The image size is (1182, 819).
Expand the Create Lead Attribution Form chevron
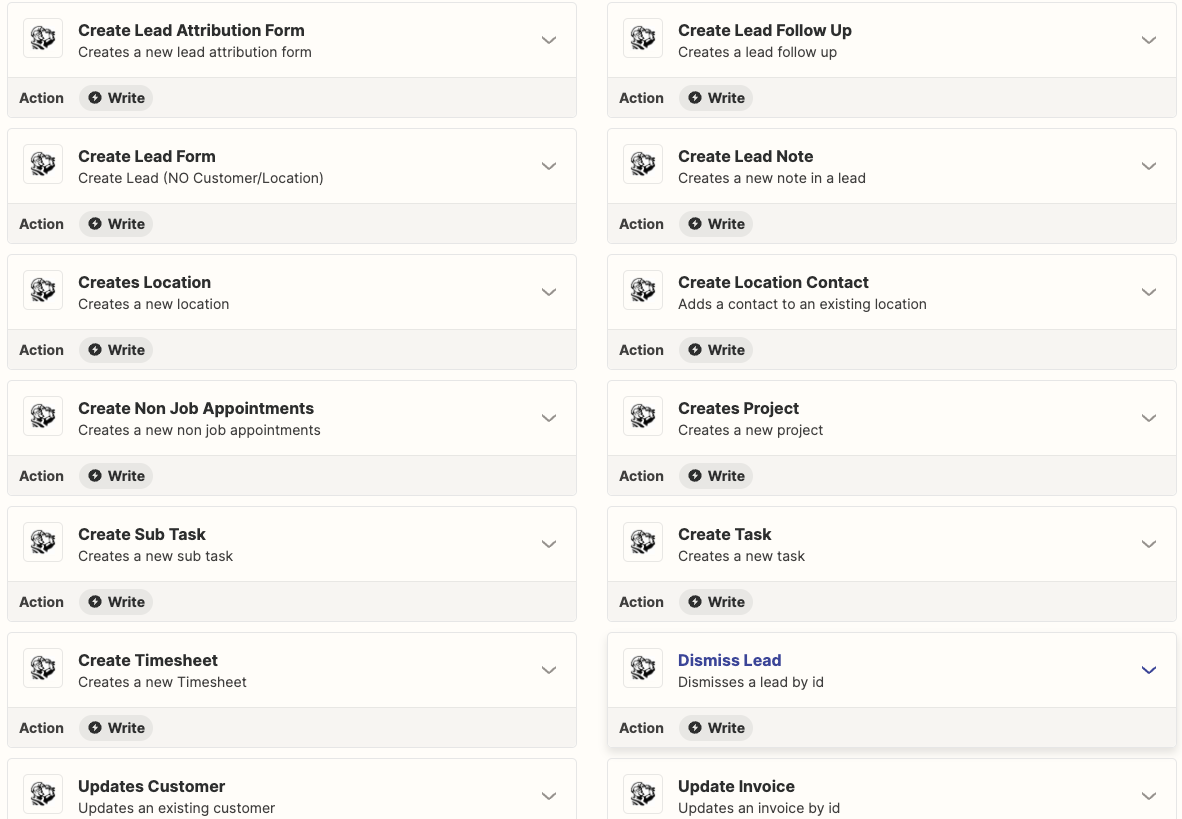549,40
